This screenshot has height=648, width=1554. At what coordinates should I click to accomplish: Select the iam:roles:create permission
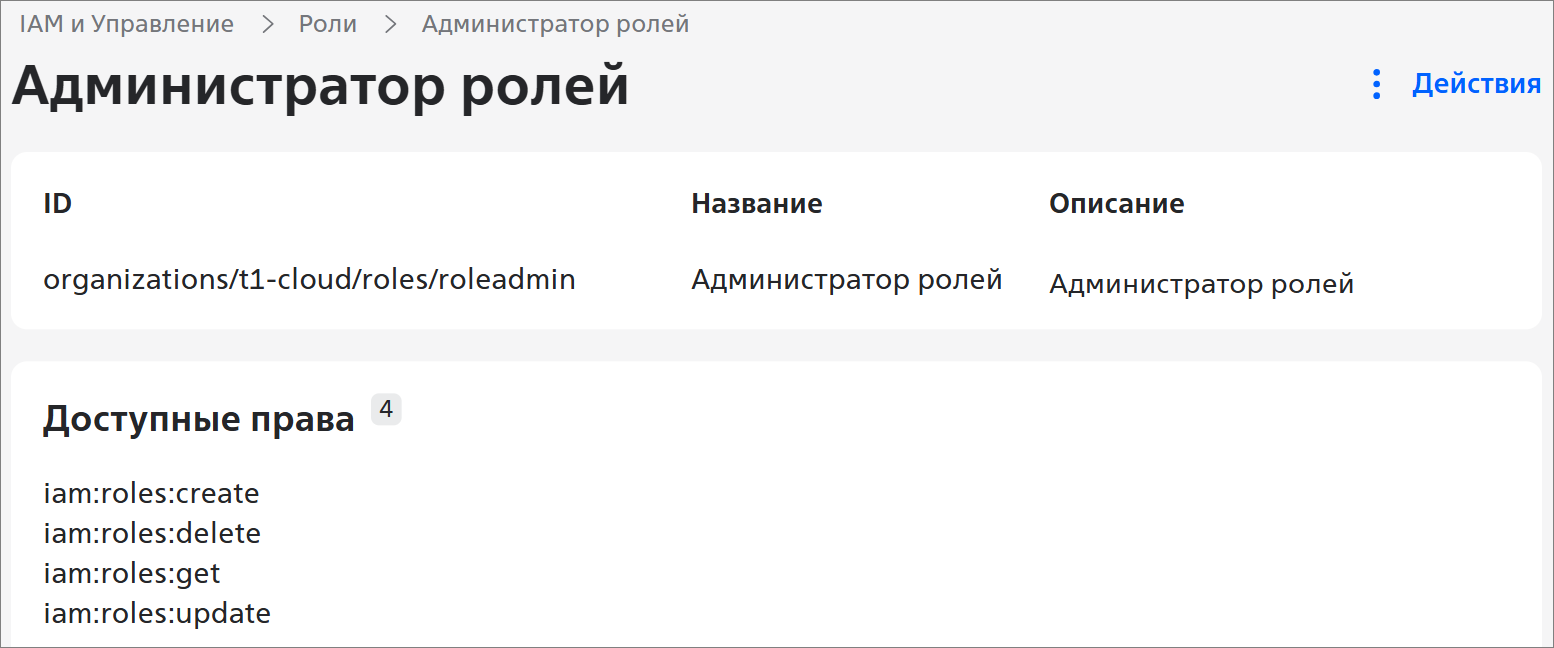coord(151,493)
